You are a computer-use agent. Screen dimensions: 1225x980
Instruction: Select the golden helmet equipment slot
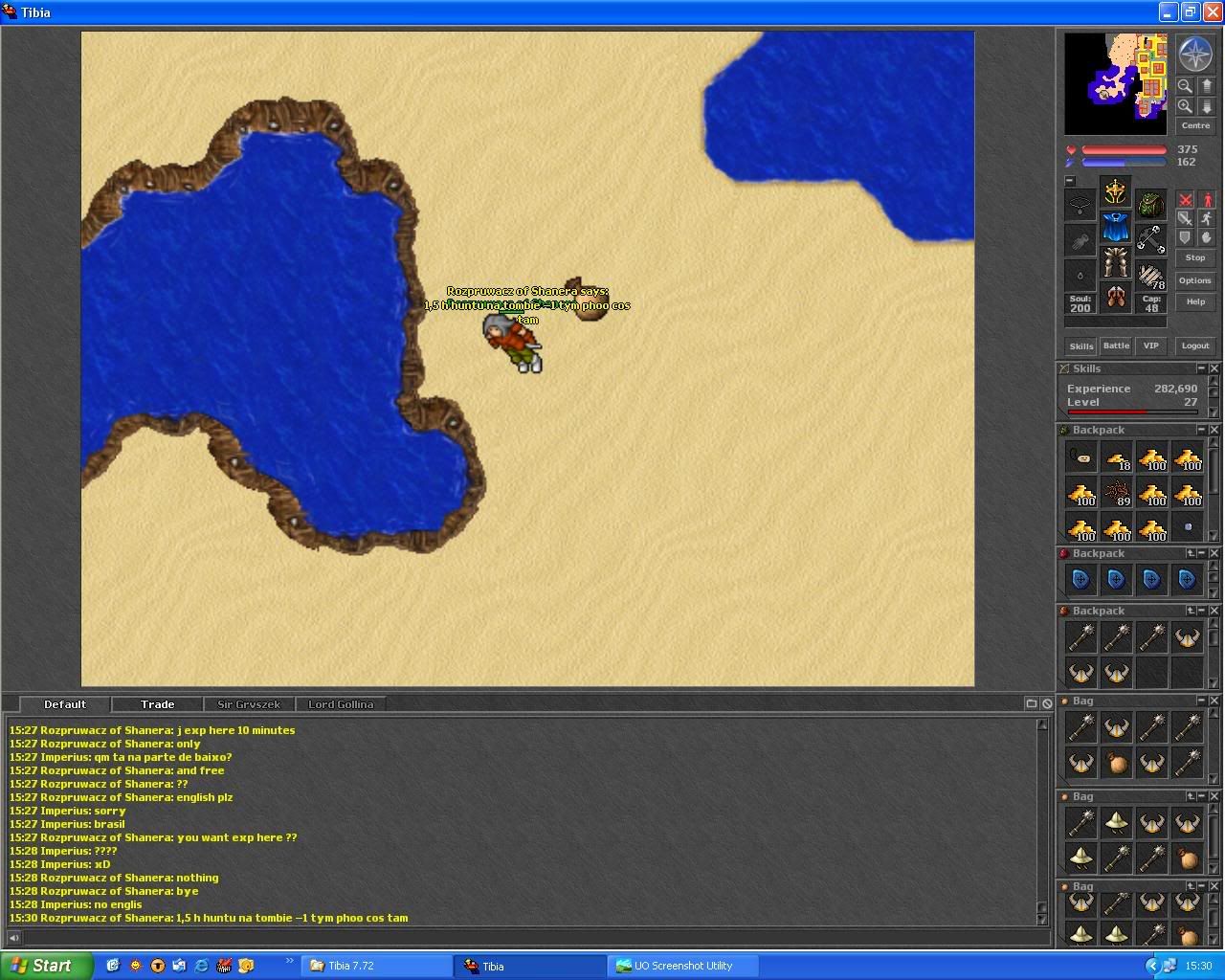coord(1116,192)
